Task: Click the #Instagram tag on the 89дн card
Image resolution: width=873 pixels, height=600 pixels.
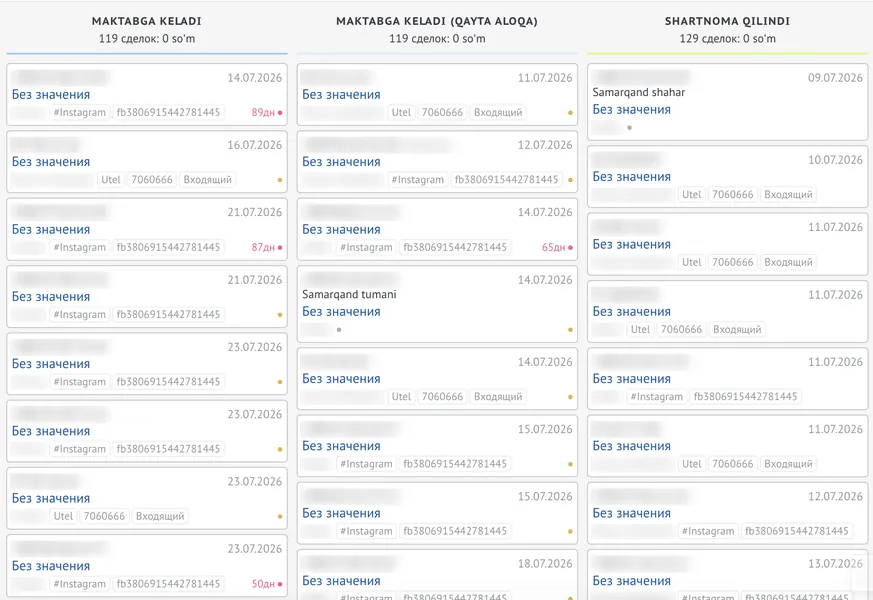Action: pos(80,112)
